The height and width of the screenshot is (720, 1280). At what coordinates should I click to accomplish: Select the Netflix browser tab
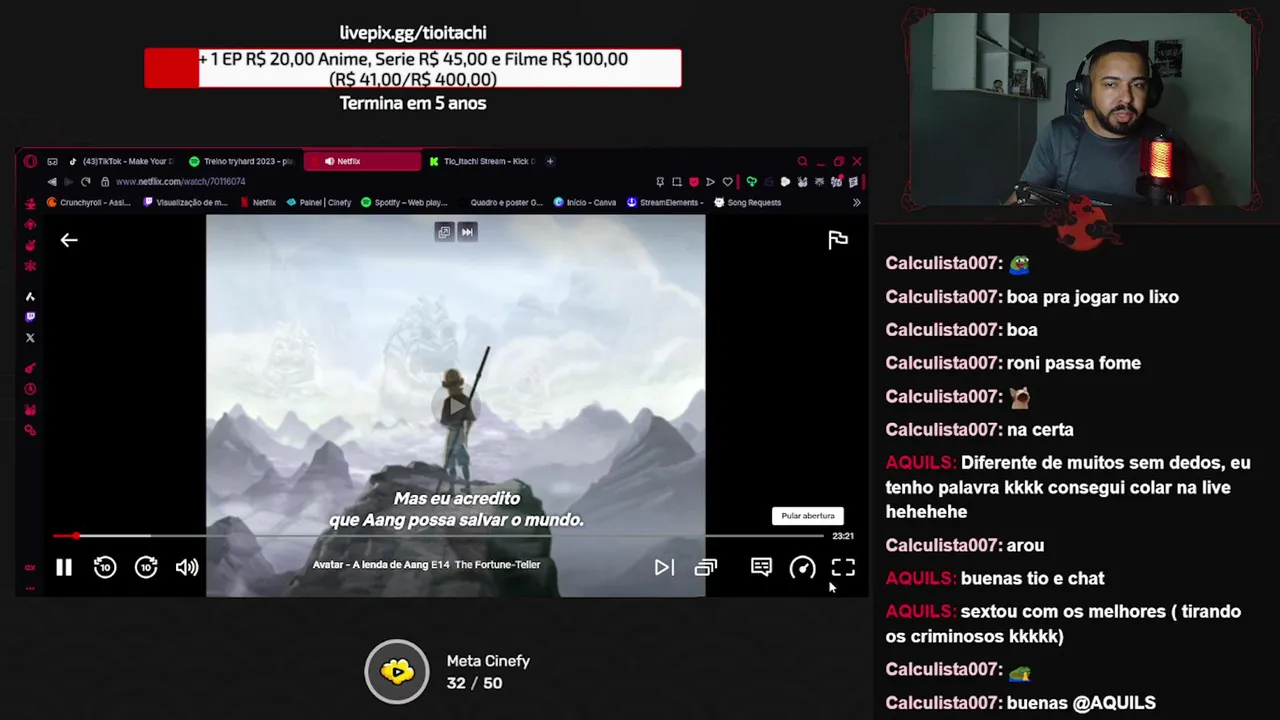(x=363, y=161)
